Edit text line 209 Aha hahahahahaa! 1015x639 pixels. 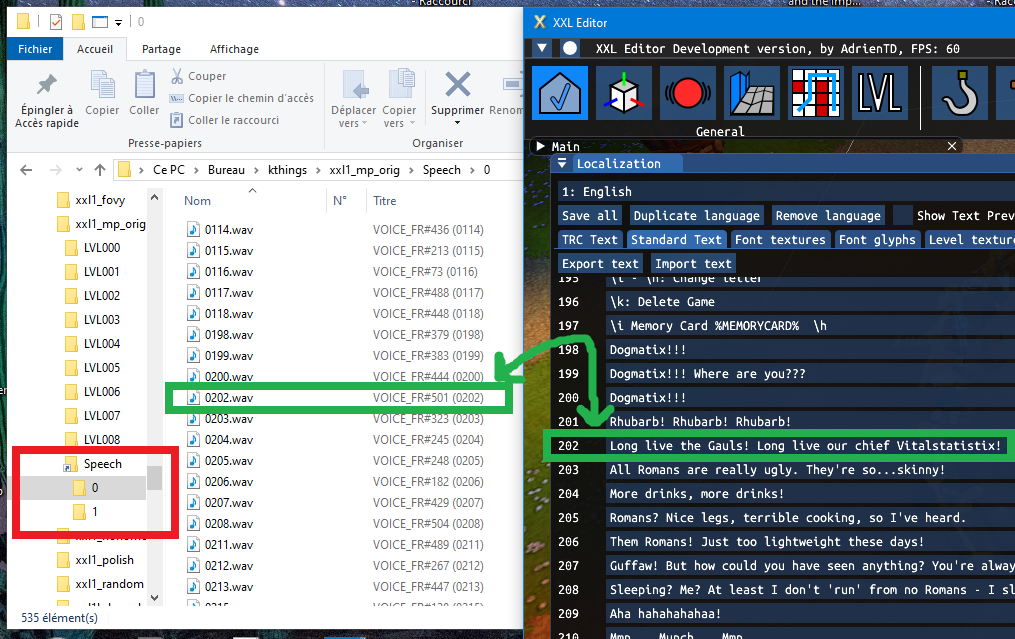(x=810, y=613)
